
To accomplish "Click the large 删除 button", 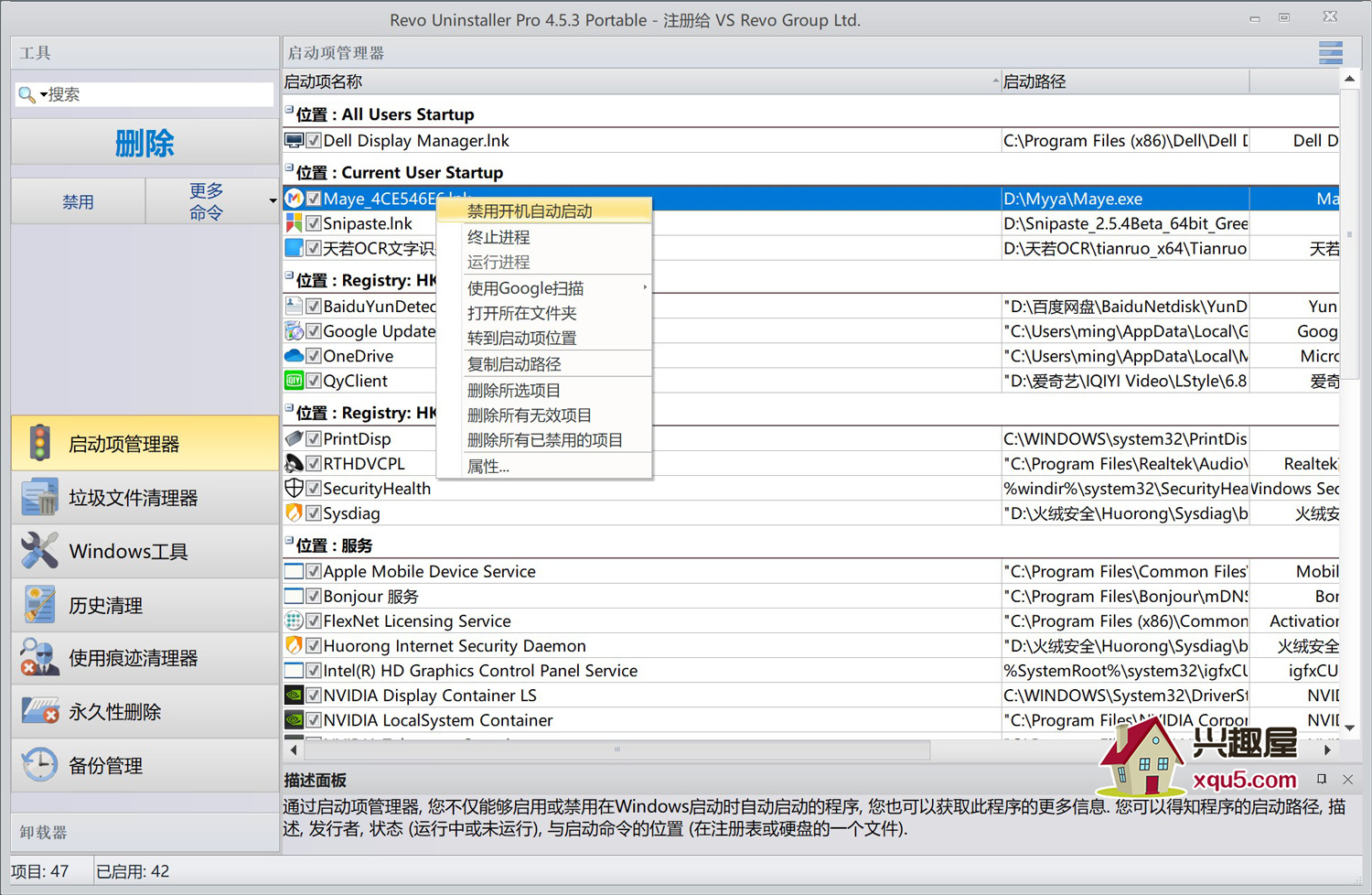I will click(145, 142).
